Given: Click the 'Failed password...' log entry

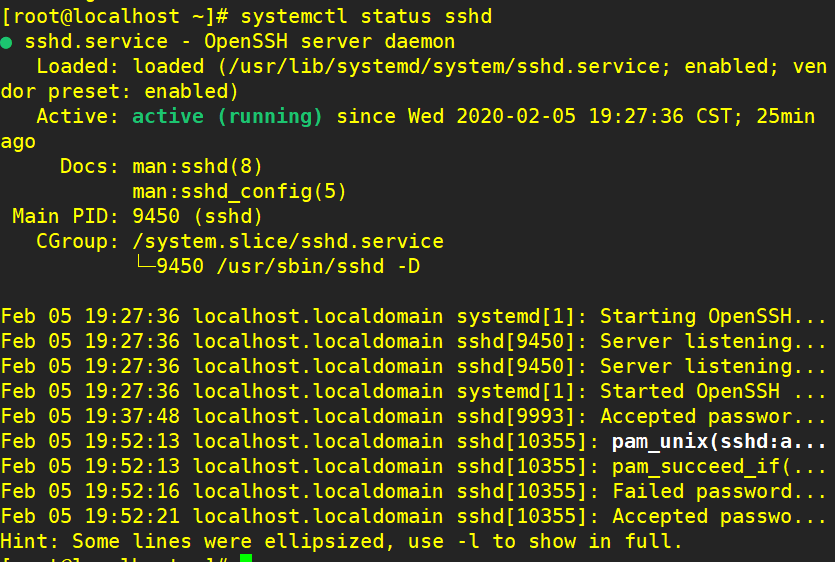Looking at the screenshot, I should click(x=719, y=491).
